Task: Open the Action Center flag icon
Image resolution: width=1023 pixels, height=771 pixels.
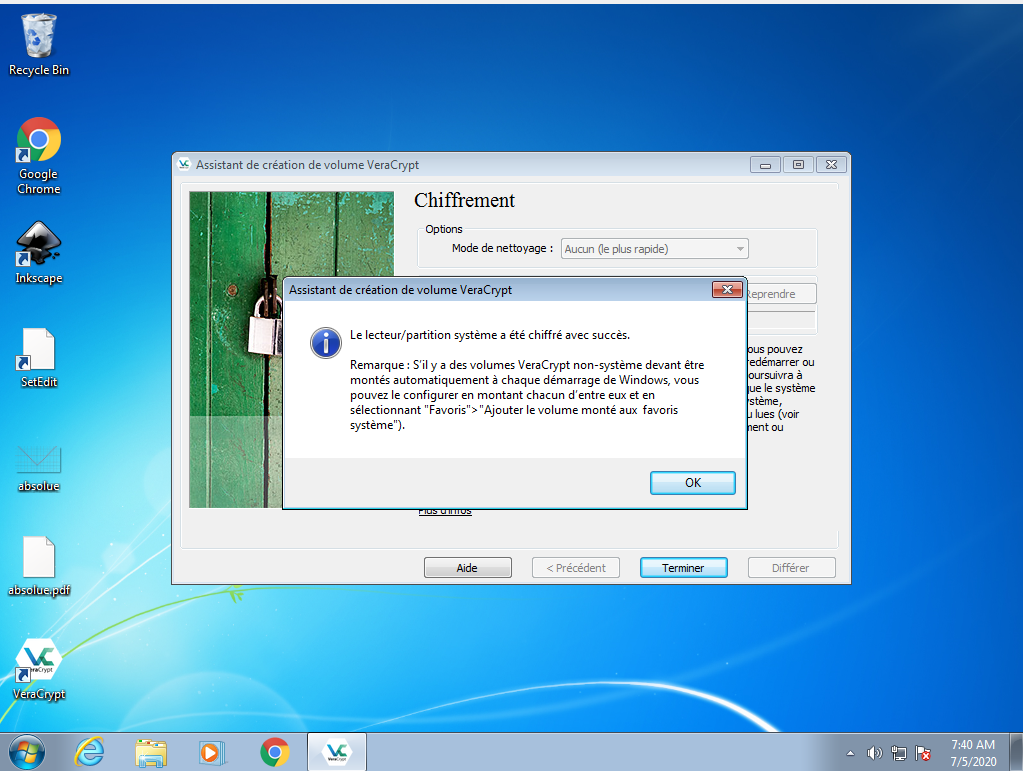Action: click(x=923, y=753)
